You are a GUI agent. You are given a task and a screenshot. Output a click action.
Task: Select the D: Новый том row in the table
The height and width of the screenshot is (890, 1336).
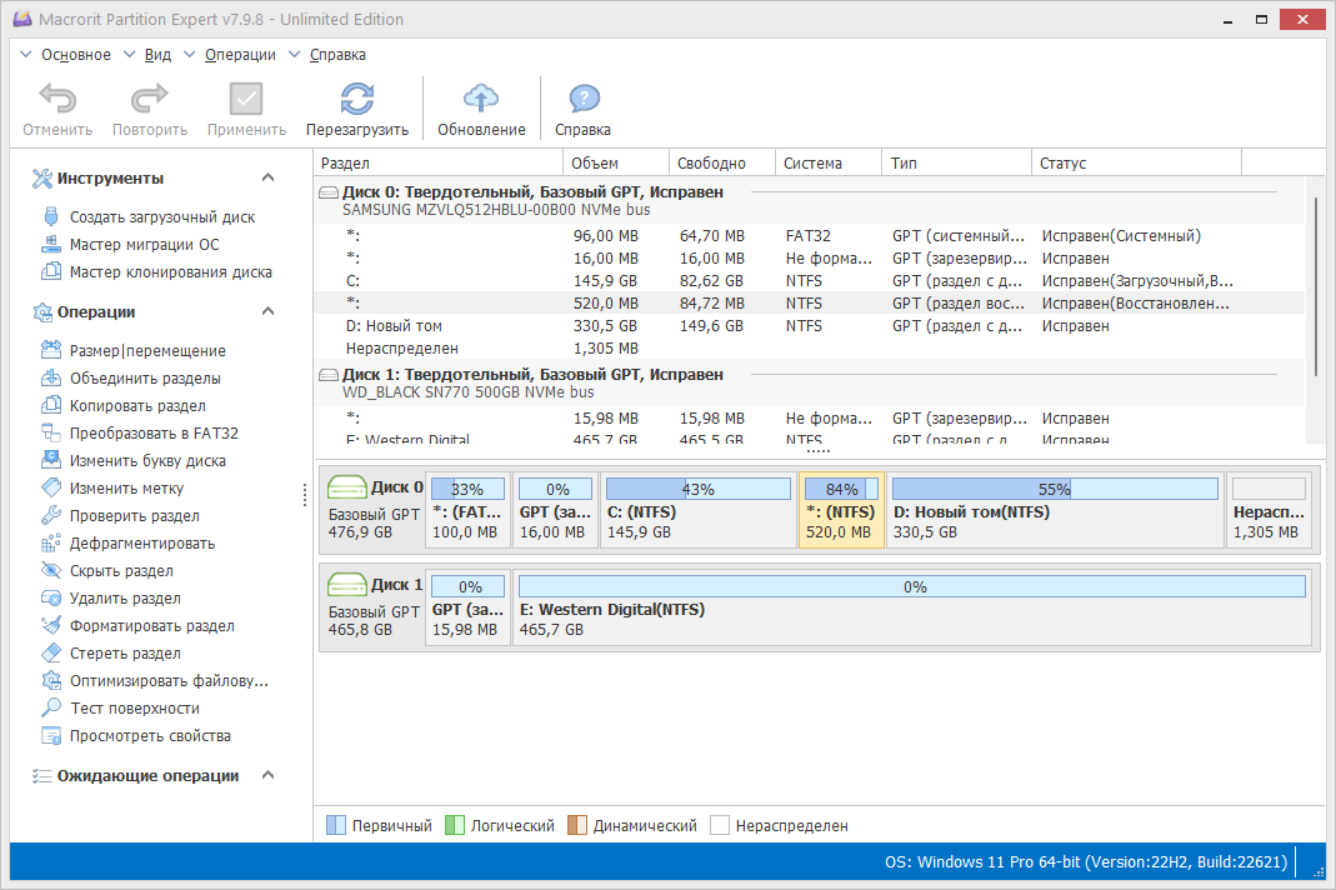(x=394, y=326)
